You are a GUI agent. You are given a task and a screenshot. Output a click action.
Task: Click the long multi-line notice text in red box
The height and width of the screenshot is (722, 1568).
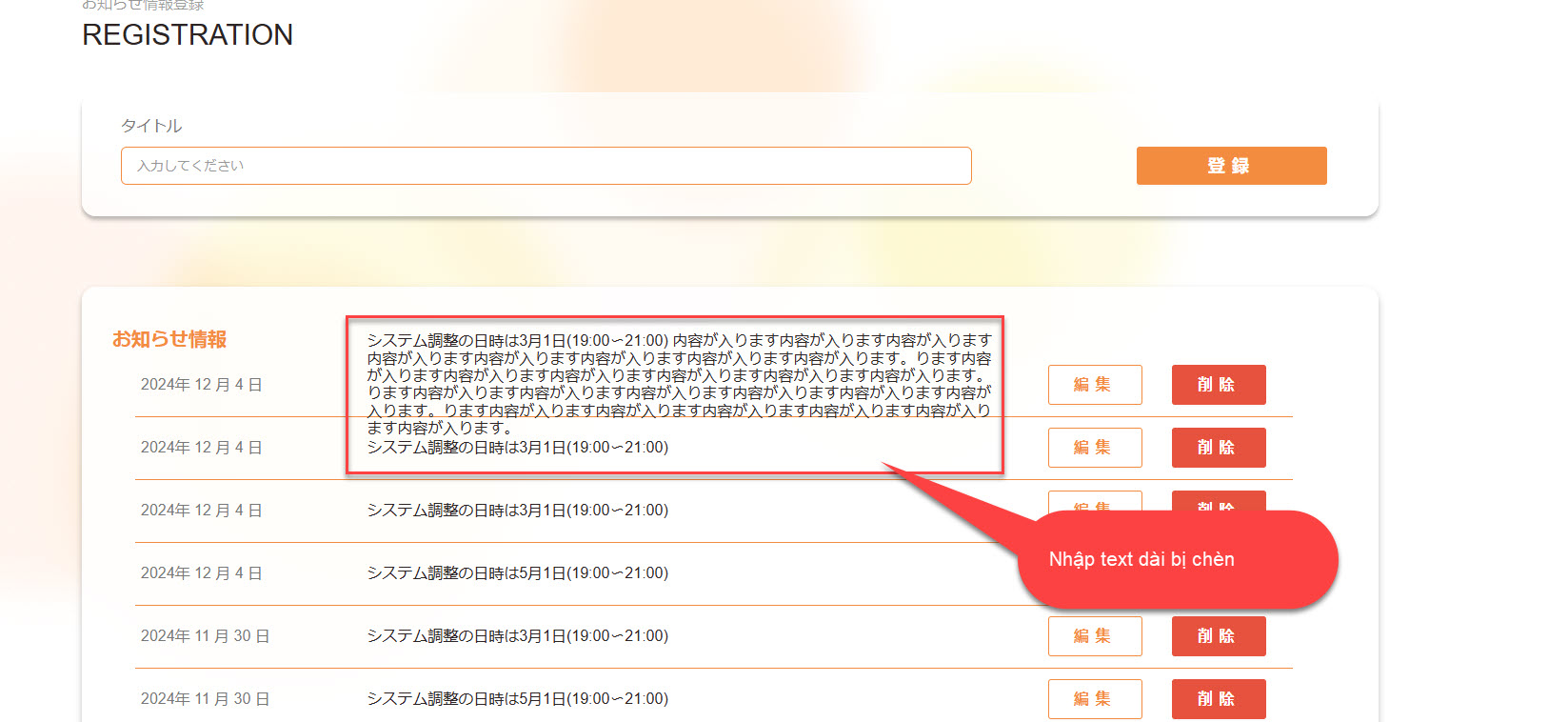pos(678,384)
